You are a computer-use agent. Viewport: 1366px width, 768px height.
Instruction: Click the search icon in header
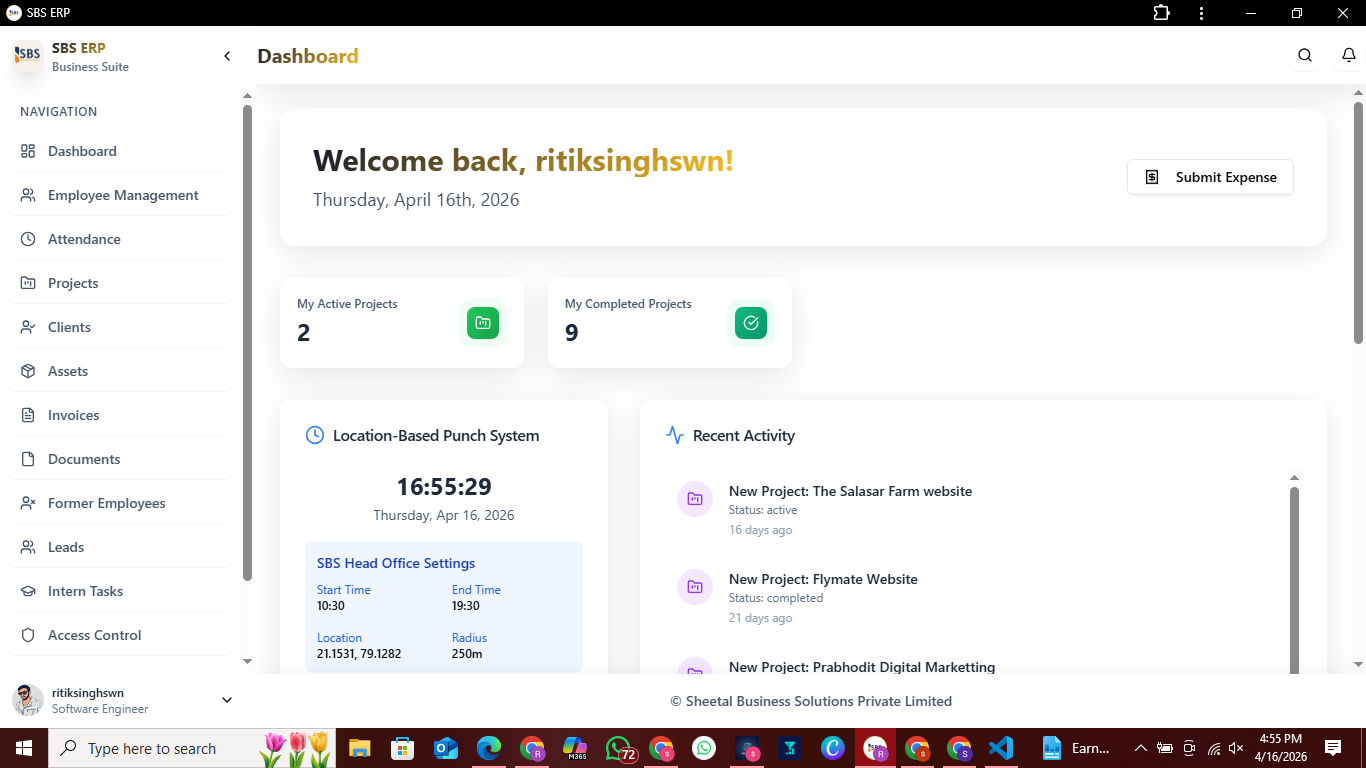pyautogui.click(x=1305, y=56)
